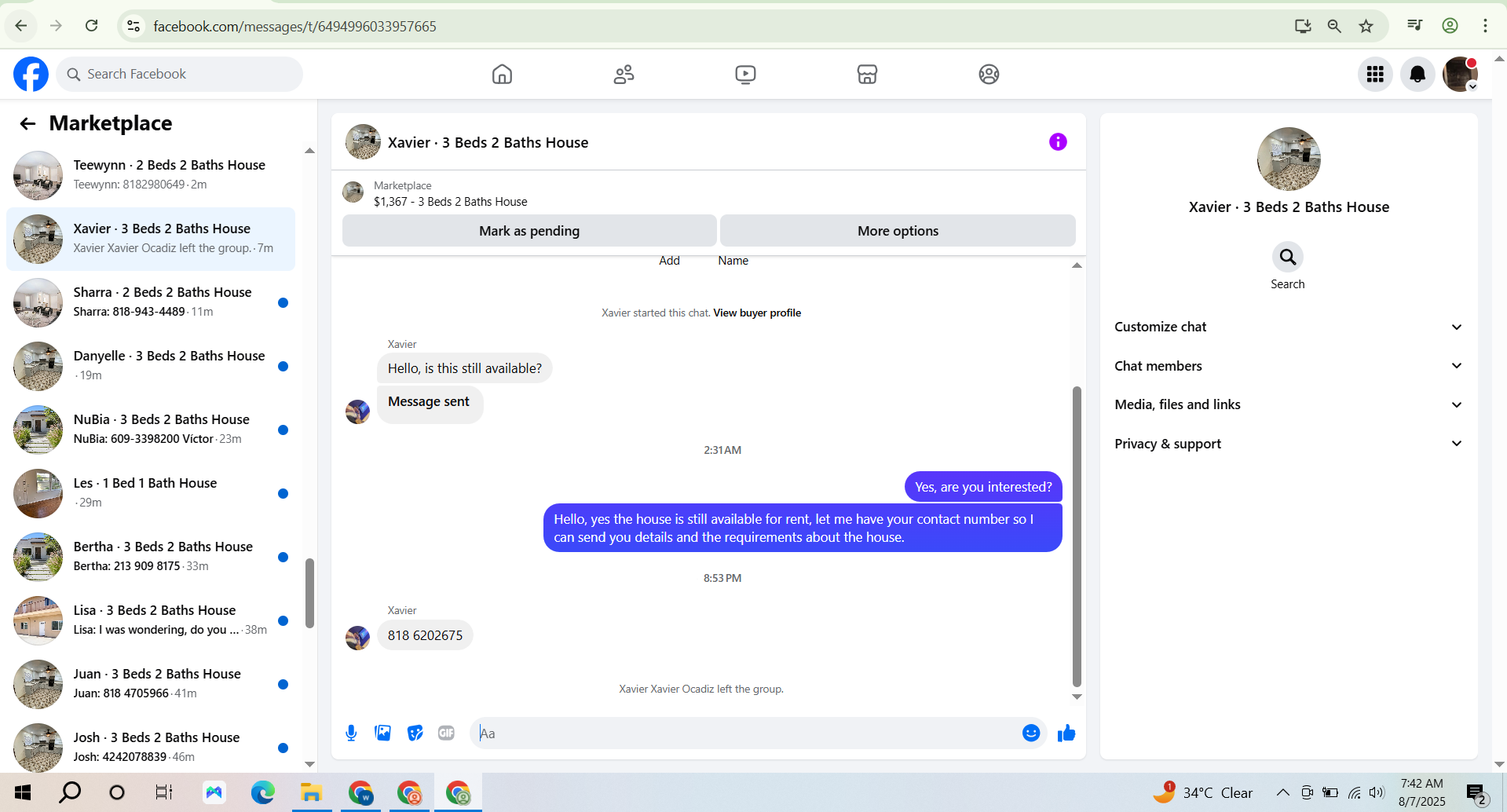1507x812 pixels.
Task: Open Microsoft Edge from taskbar
Action: coord(262,792)
